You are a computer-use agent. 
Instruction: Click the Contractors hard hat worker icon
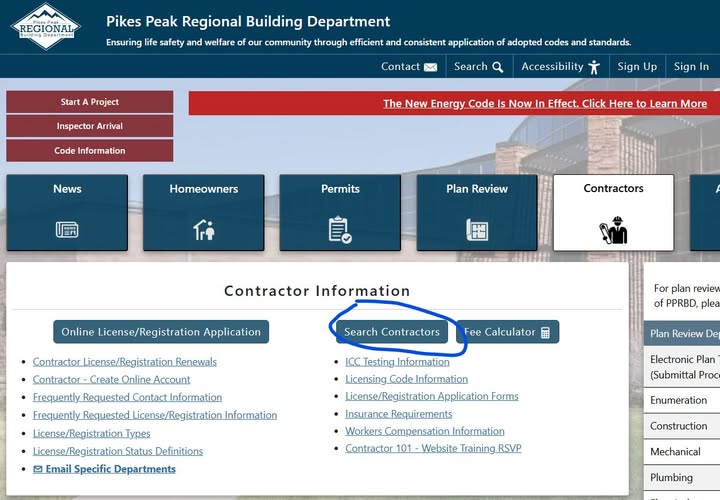pos(613,230)
